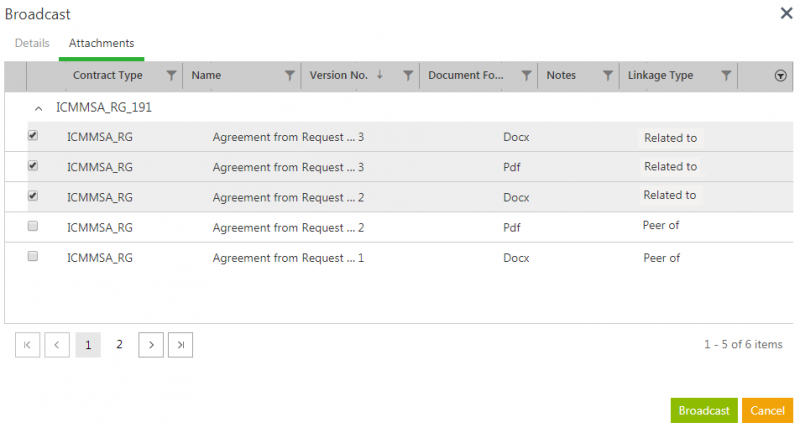Open filter for Linkage Type column

726,76
